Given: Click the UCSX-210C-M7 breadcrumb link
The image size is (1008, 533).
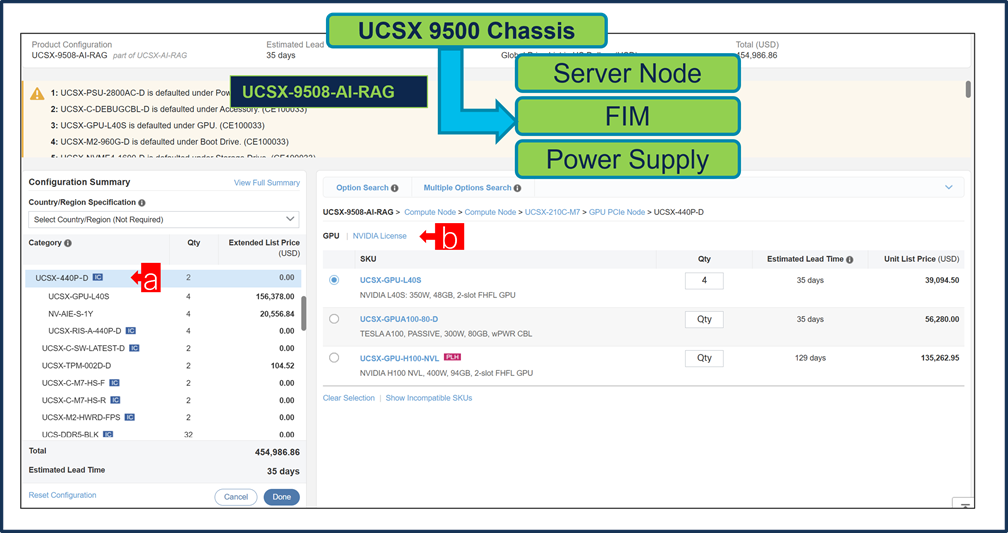Looking at the screenshot, I should [554, 212].
